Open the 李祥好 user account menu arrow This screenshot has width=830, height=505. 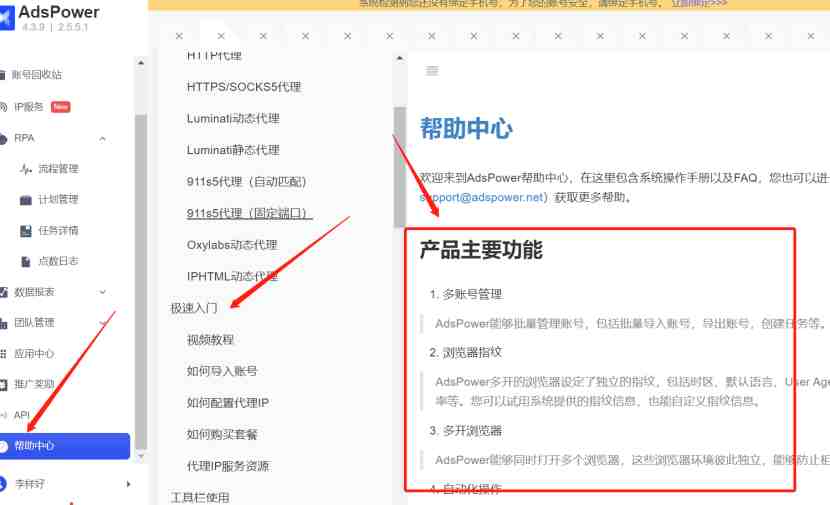point(128,484)
